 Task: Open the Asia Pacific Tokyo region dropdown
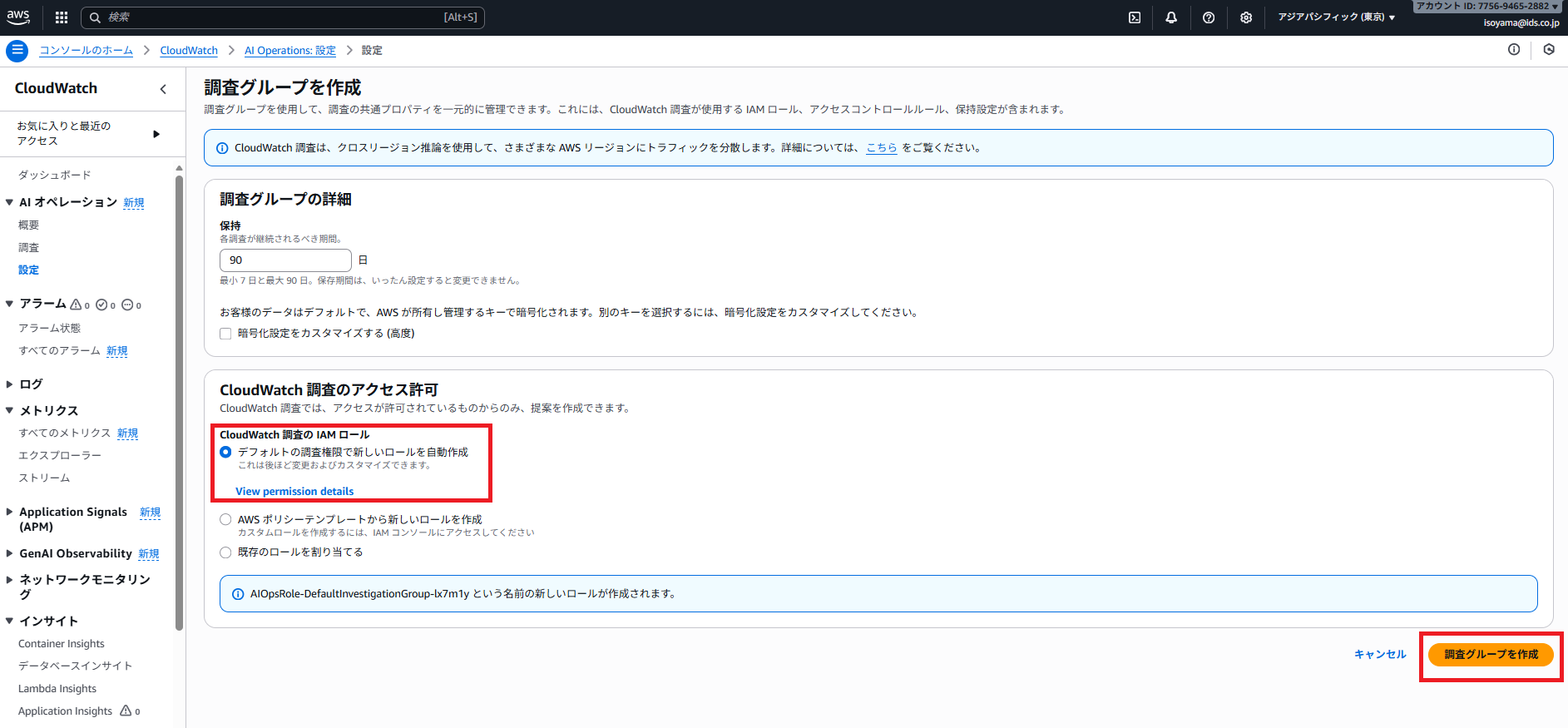[1336, 17]
